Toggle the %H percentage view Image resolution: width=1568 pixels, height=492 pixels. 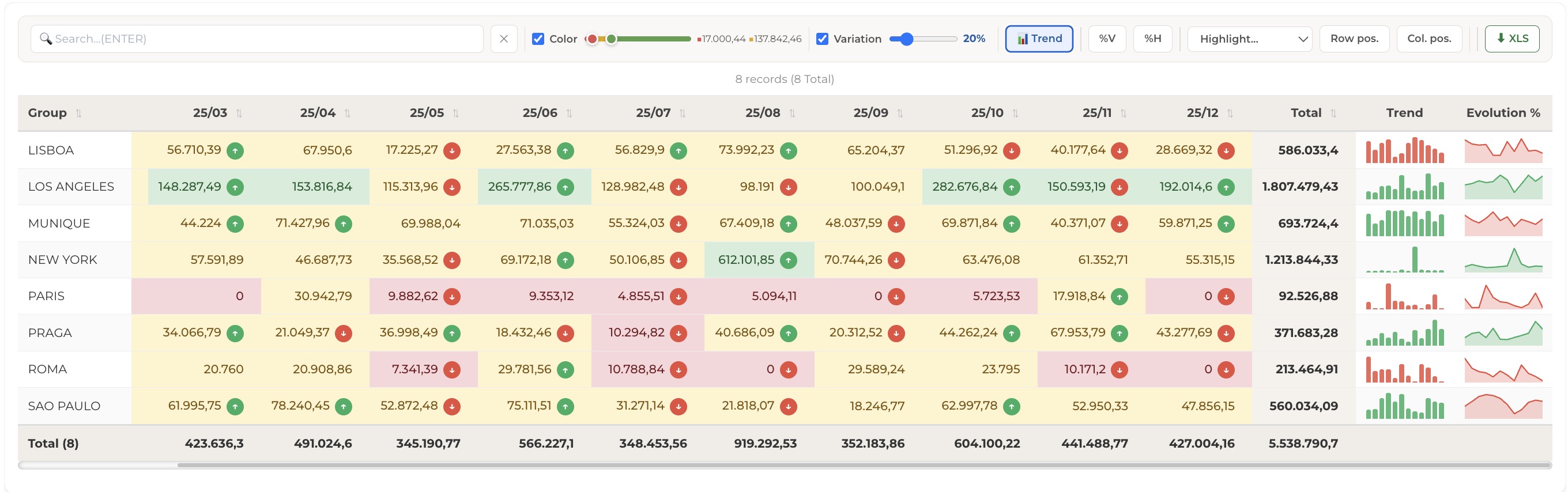pos(1152,39)
